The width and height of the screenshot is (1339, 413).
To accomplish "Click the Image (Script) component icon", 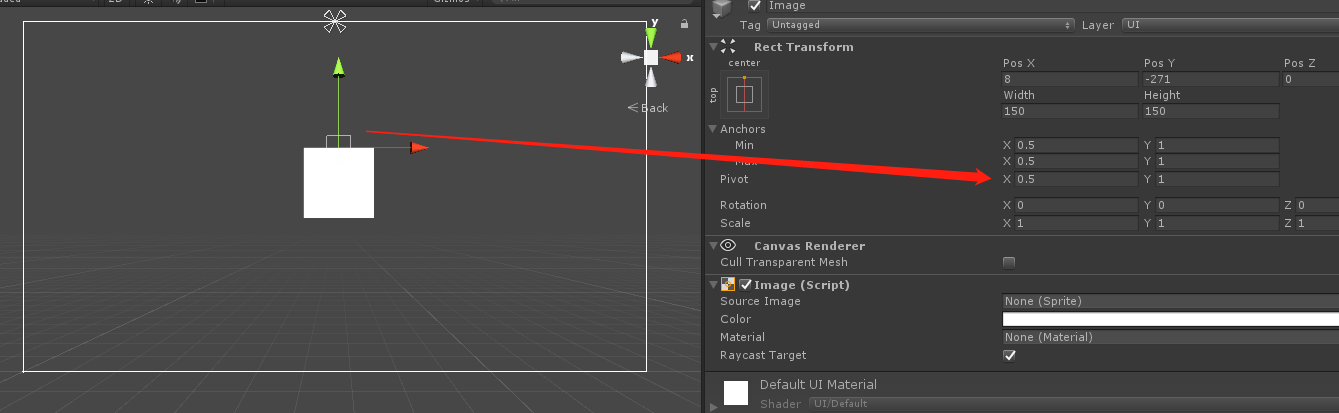I will click(728, 285).
